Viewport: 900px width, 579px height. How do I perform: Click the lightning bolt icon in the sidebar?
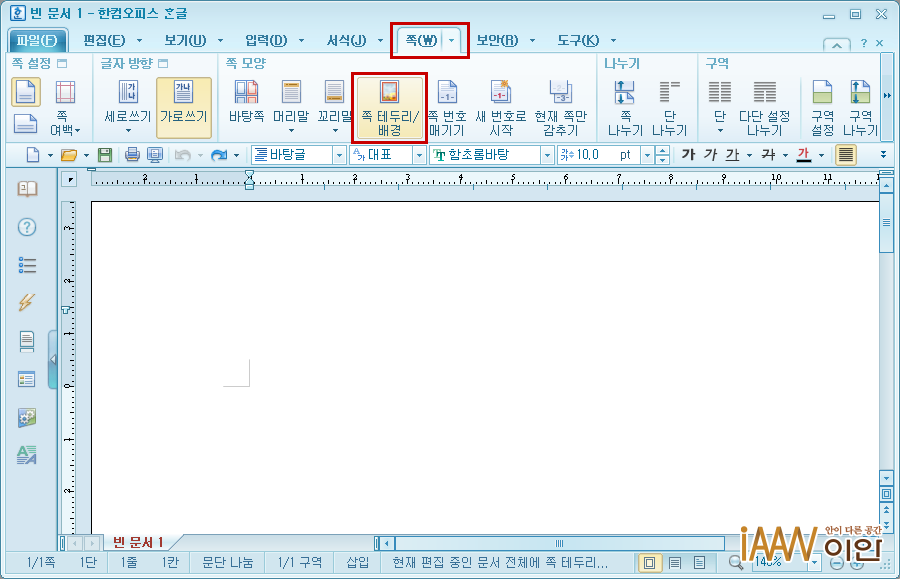coord(26,302)
